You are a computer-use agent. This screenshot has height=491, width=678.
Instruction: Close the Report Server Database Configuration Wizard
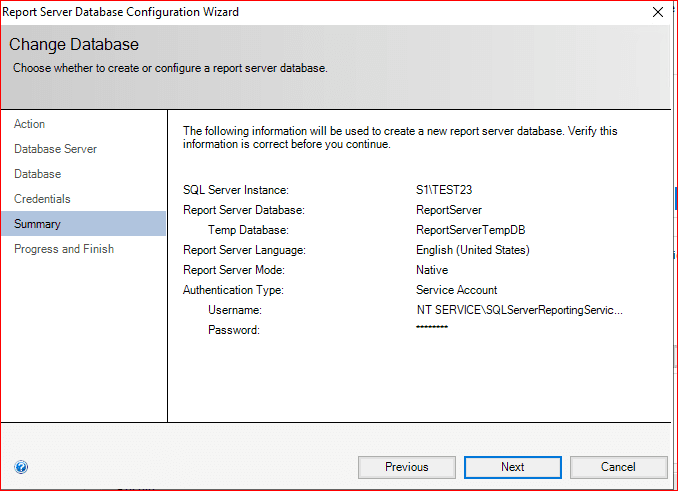pyautogui.click(x=657, y=12)
